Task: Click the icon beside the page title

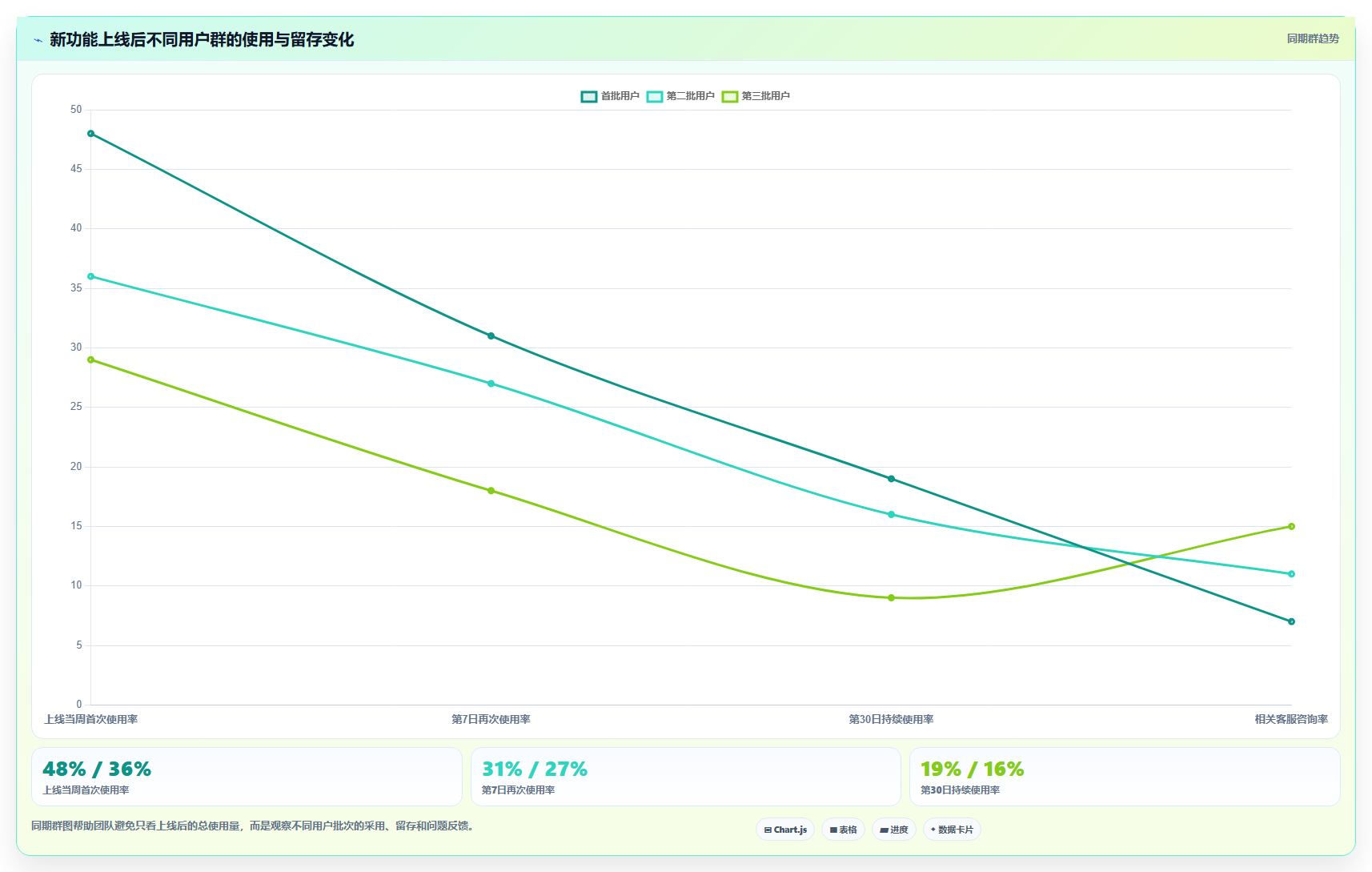Action: (38, 40)
